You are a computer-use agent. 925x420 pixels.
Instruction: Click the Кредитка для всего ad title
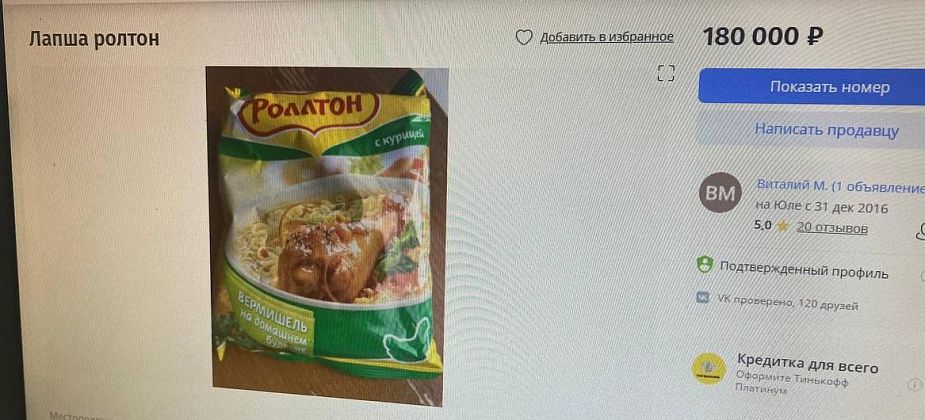(807, 363)
